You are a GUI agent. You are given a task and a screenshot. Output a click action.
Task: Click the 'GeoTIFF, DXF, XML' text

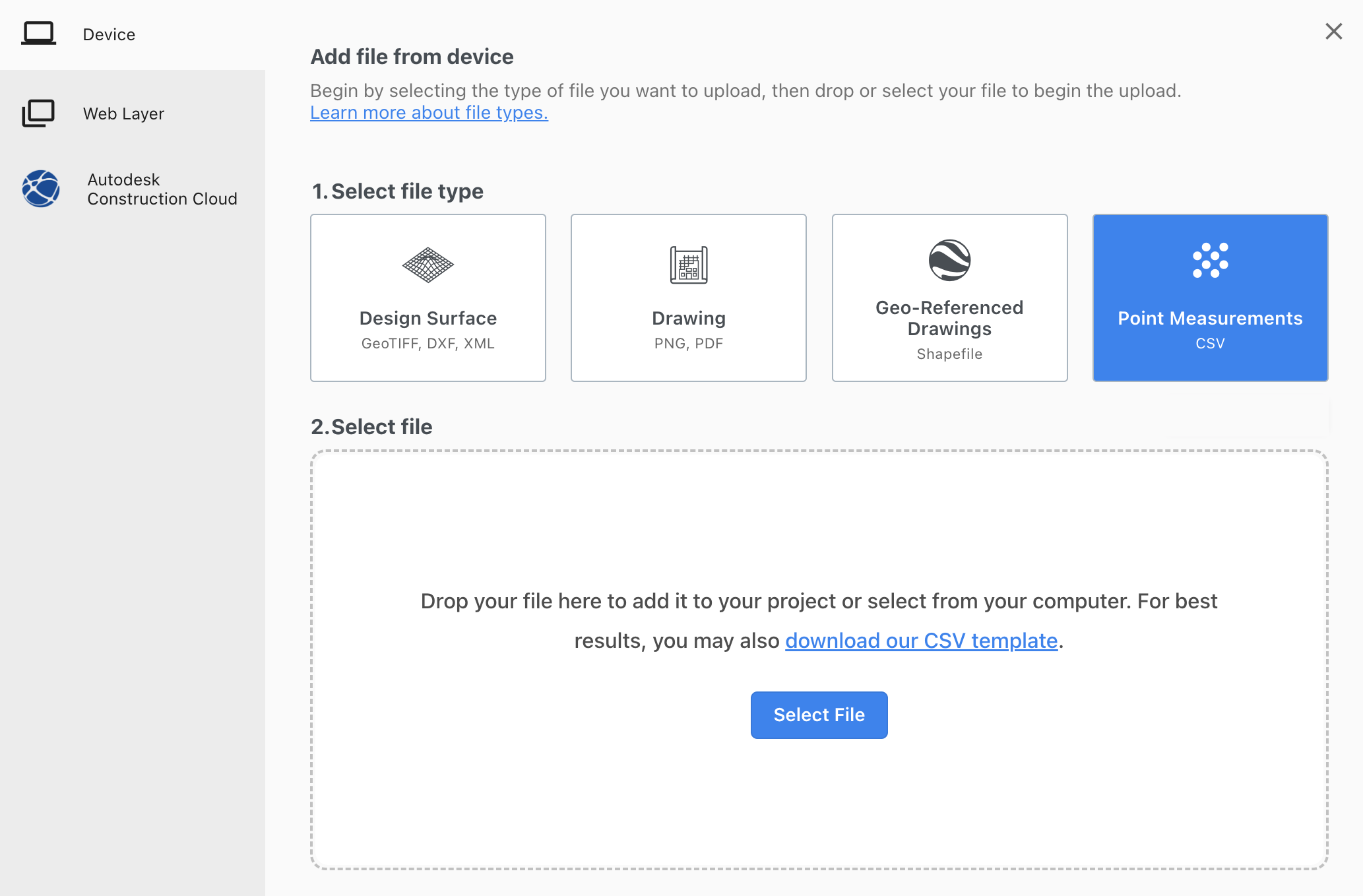point(428,344)
